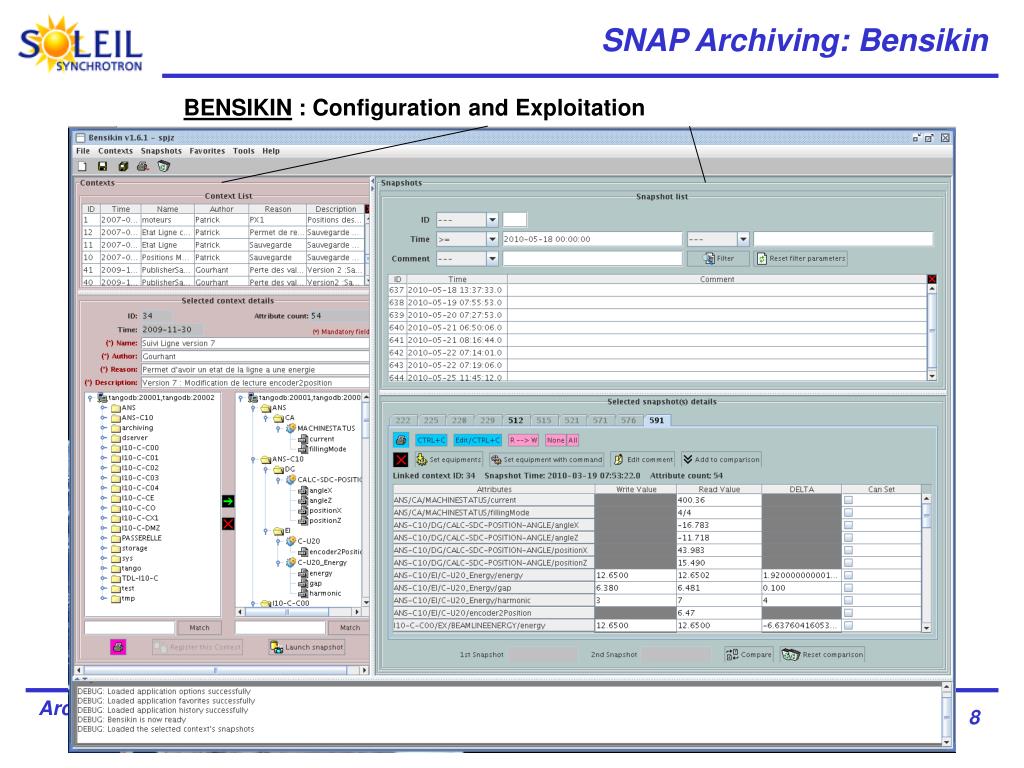Click Set equipment with command button
This screenshot has width=1024, height=768.
coord(546,460)
